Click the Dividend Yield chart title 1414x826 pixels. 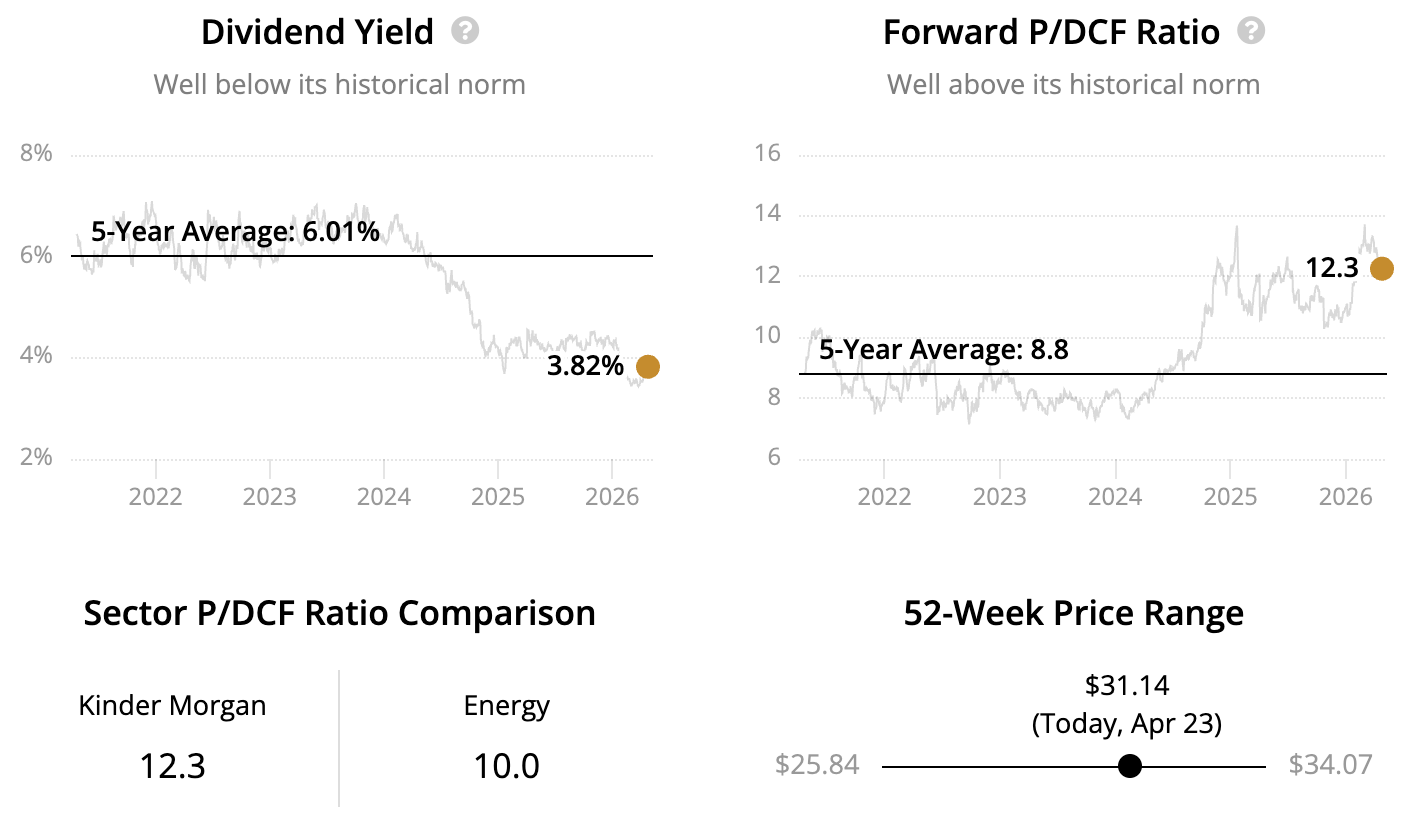(x=317, y=32)
